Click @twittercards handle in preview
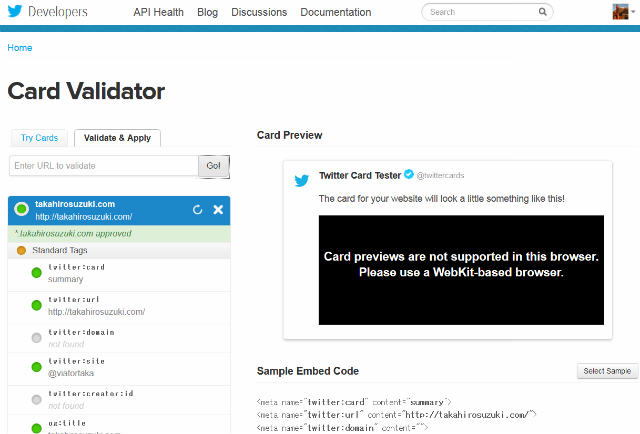 (440, 176)
